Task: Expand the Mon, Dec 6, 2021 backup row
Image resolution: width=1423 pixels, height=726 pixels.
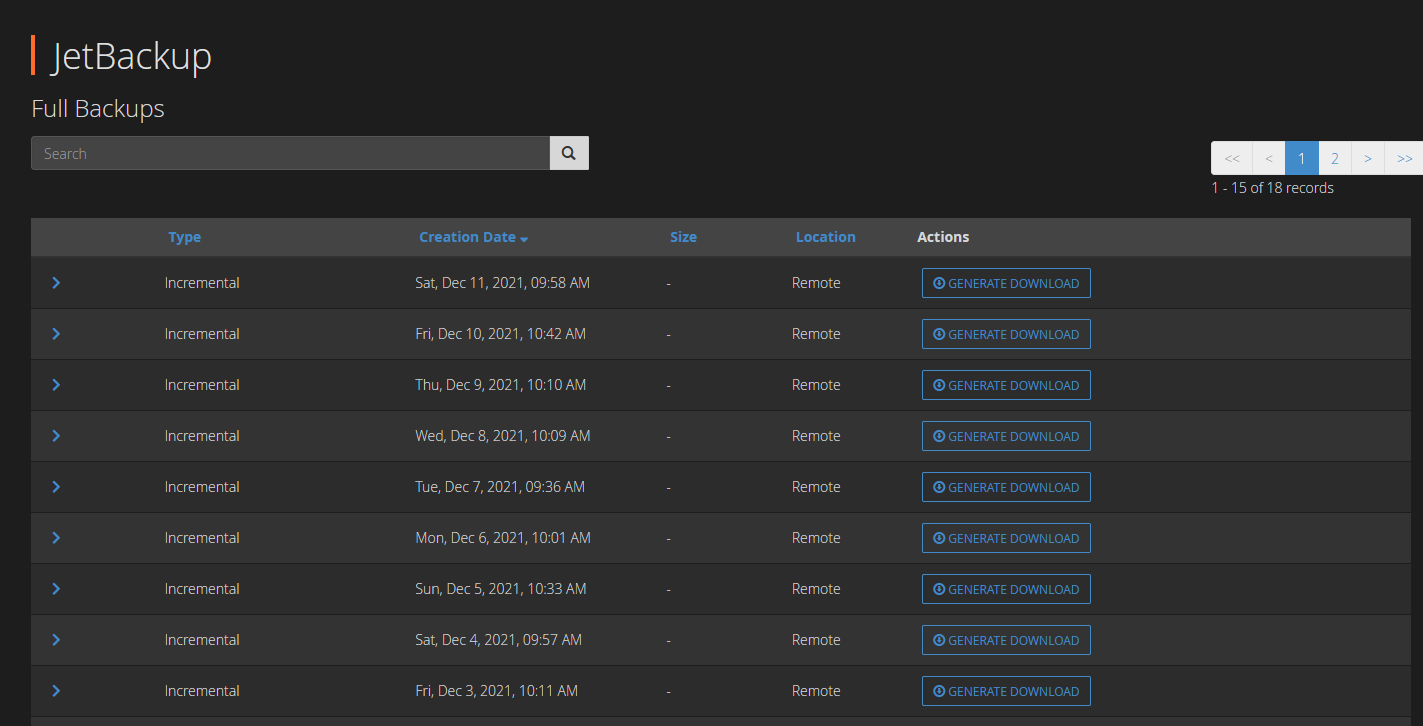Action: pos(56,538)
